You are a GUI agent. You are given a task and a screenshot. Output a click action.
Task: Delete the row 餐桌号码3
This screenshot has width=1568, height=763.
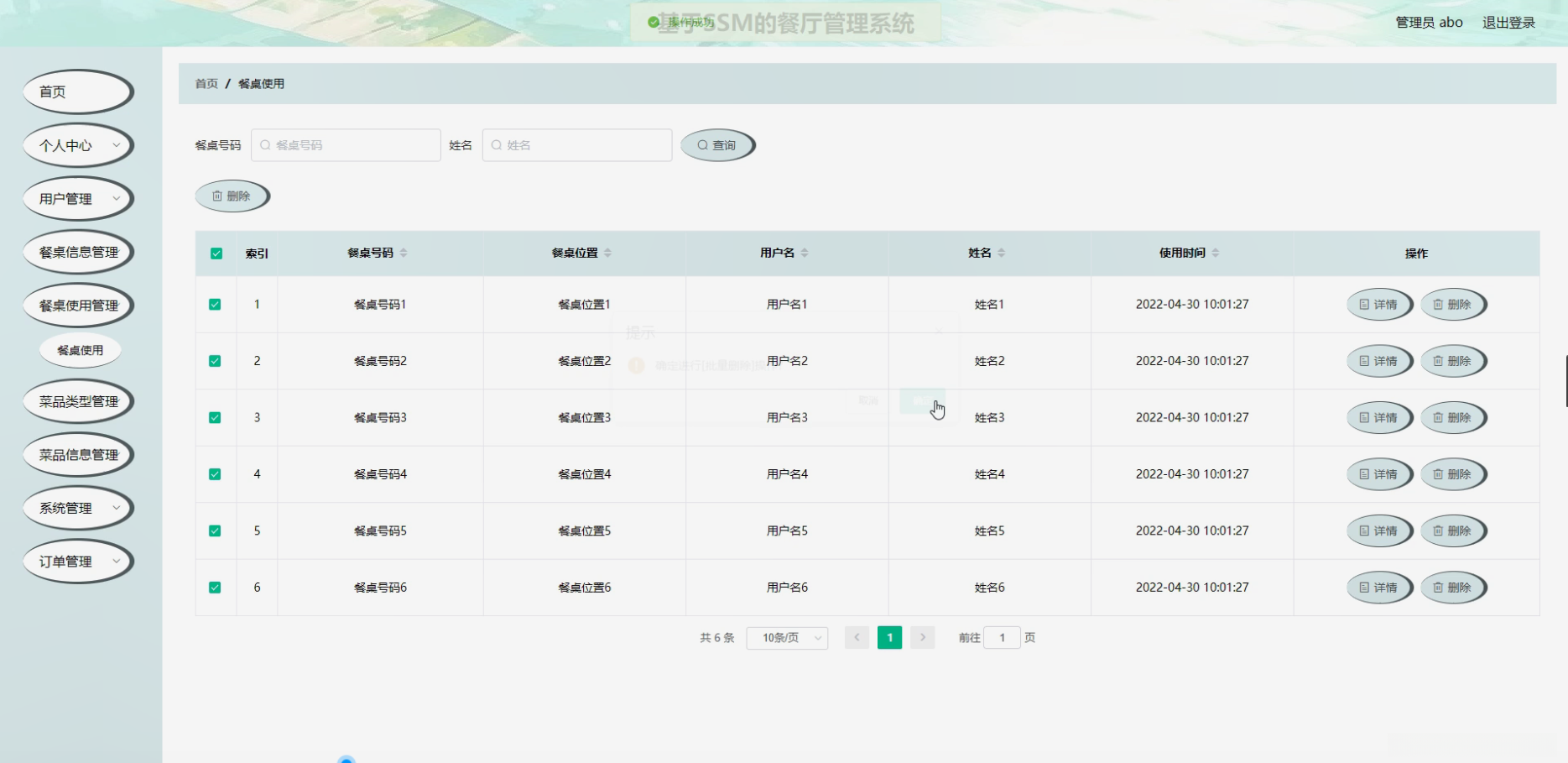tap(1453, 418)
